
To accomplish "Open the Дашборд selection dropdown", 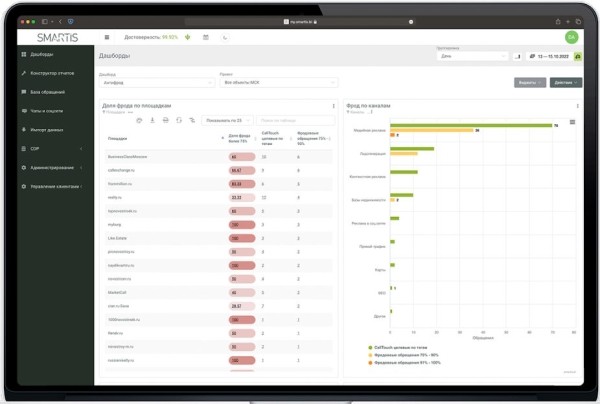I will point(155,83).
